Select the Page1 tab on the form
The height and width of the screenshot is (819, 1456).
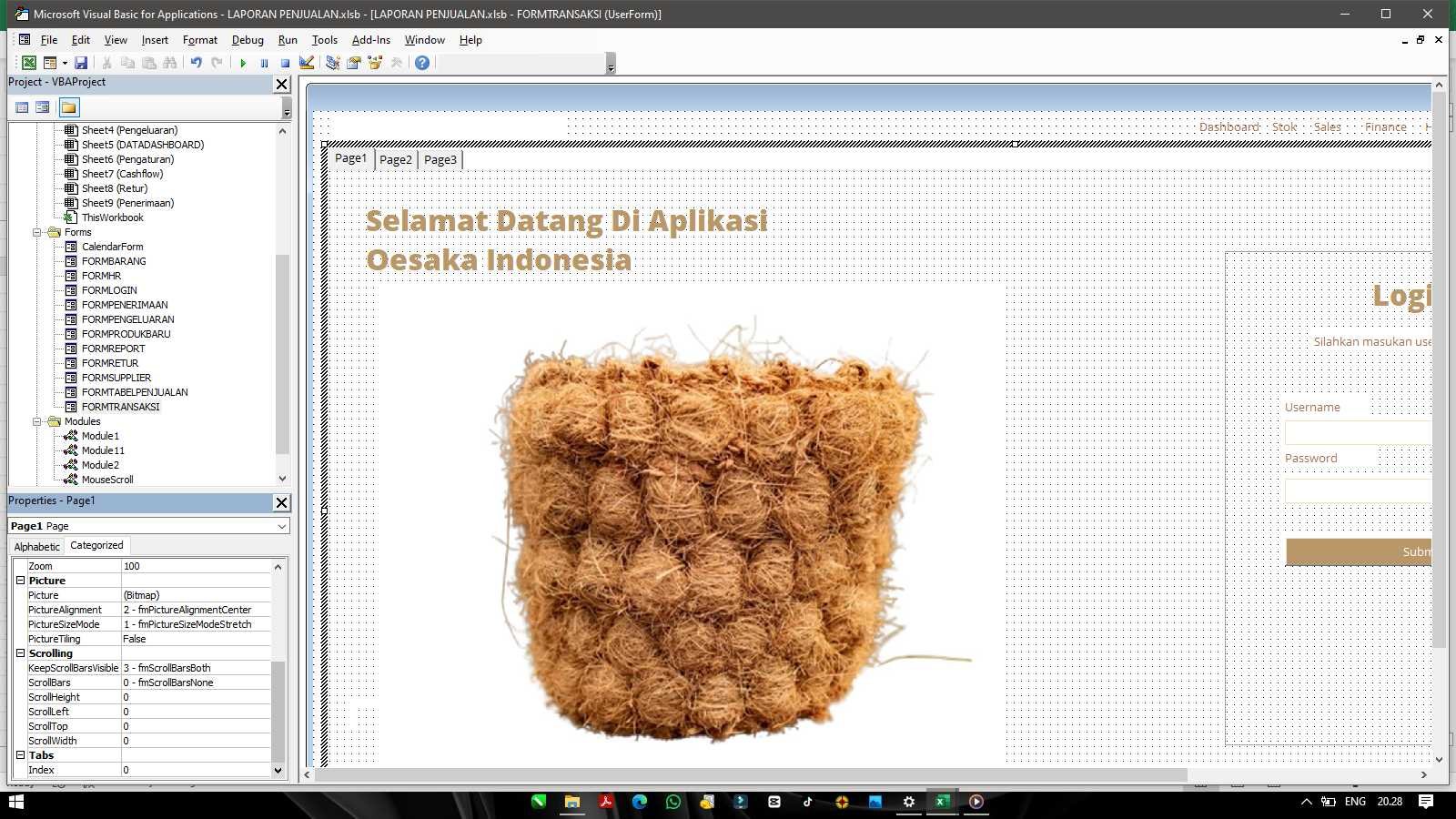click(350, 158)
